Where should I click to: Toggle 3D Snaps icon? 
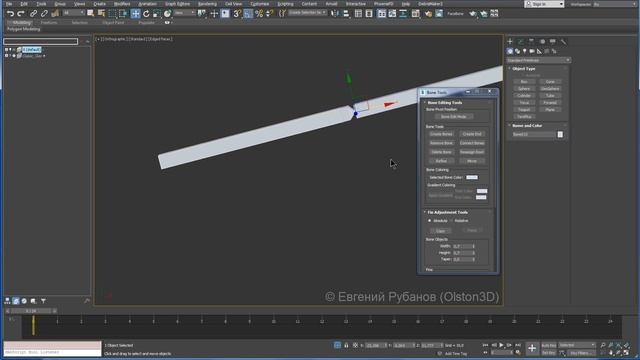[x=237, y=13]
